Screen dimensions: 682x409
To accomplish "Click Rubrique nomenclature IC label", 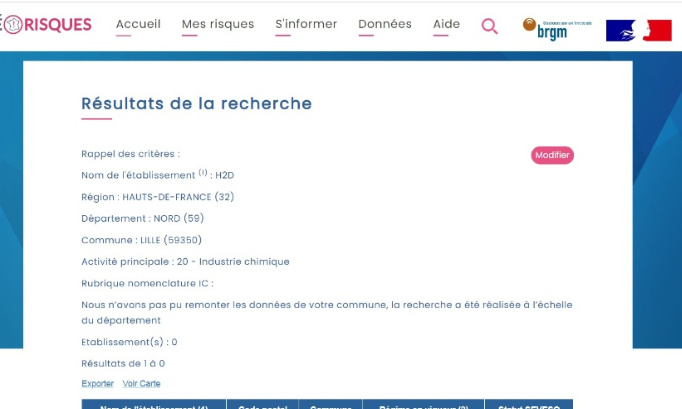I will (147, 284).
